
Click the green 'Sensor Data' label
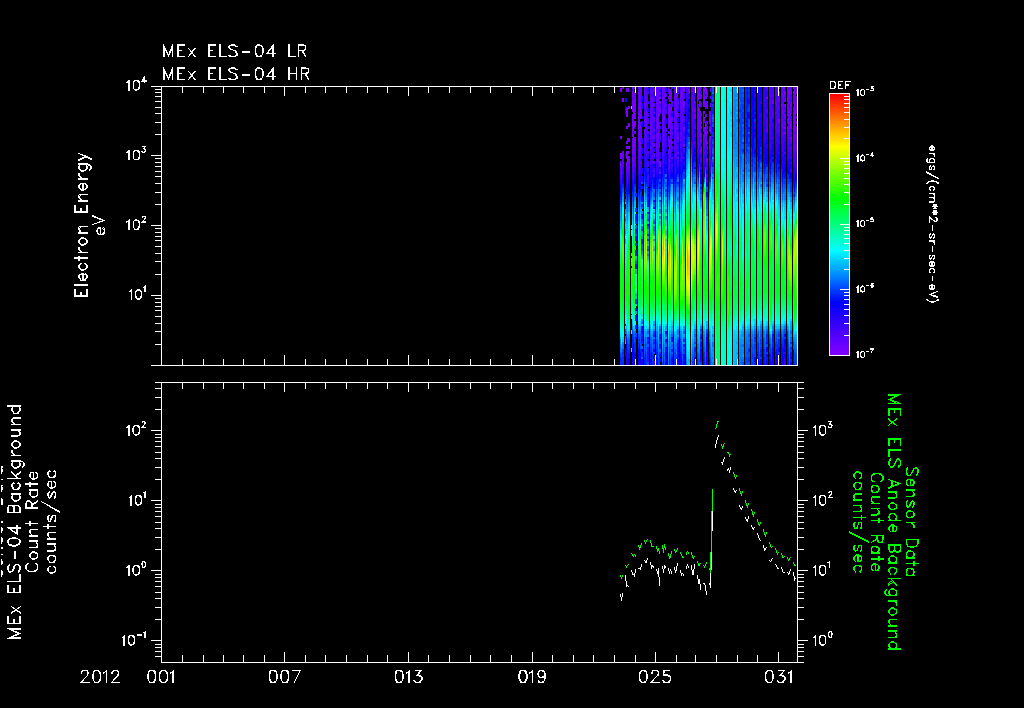pyautogui.click(x=911, y=522)
